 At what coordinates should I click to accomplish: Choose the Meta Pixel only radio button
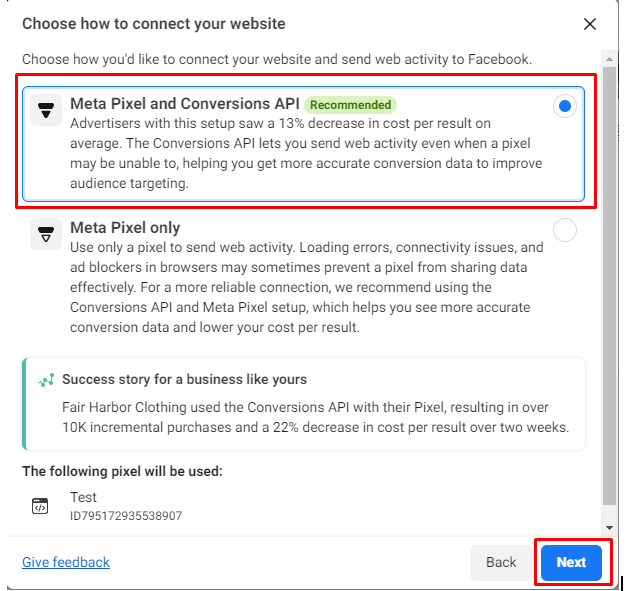pyautogui.click(x=564, y=230)
